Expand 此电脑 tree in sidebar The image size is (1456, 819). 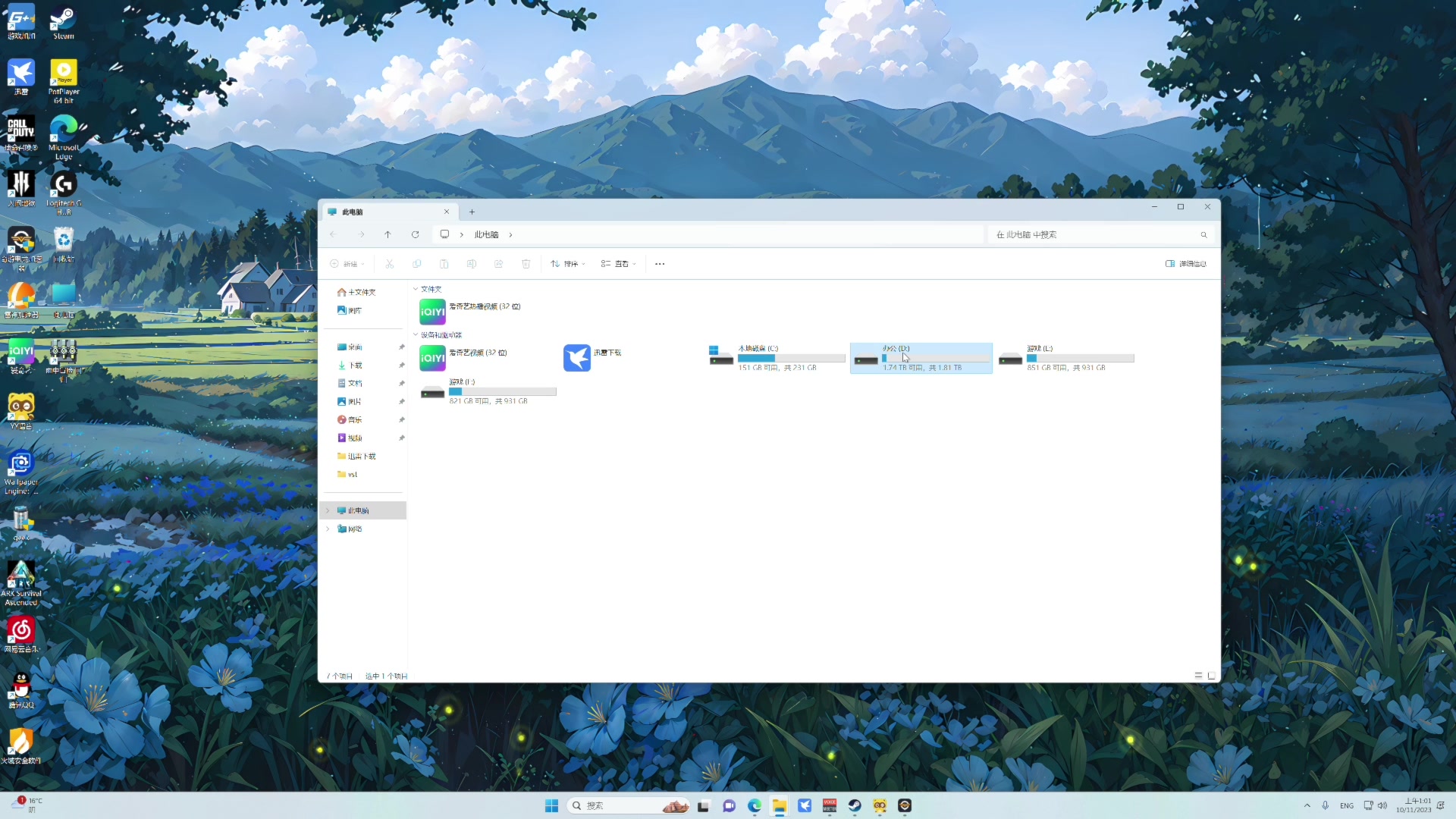(328, 510)
